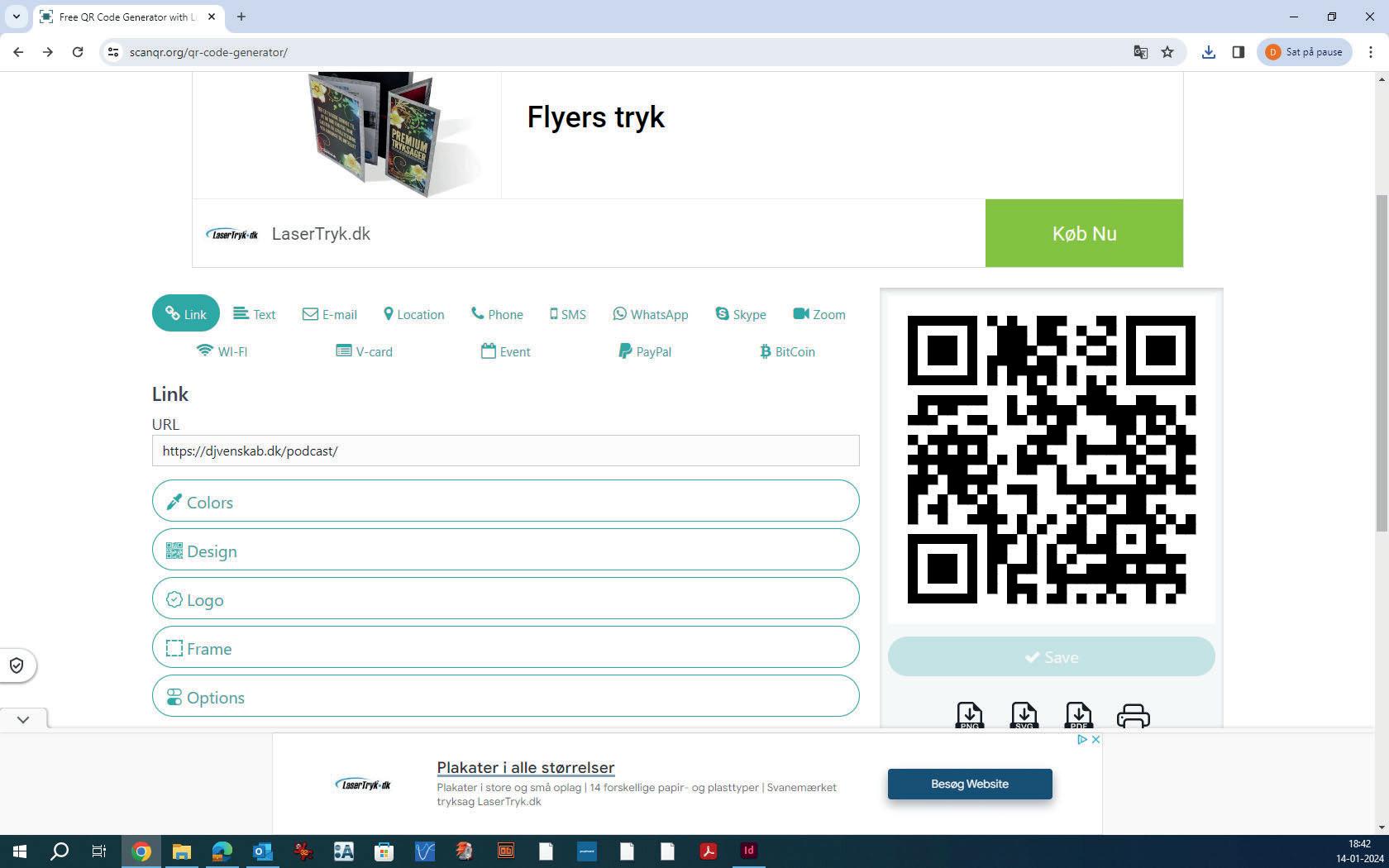Open Chrome's translate page icon
Image resolution: width=1389 pixels, height=868 pixels.
click(x=1141, y=52)
